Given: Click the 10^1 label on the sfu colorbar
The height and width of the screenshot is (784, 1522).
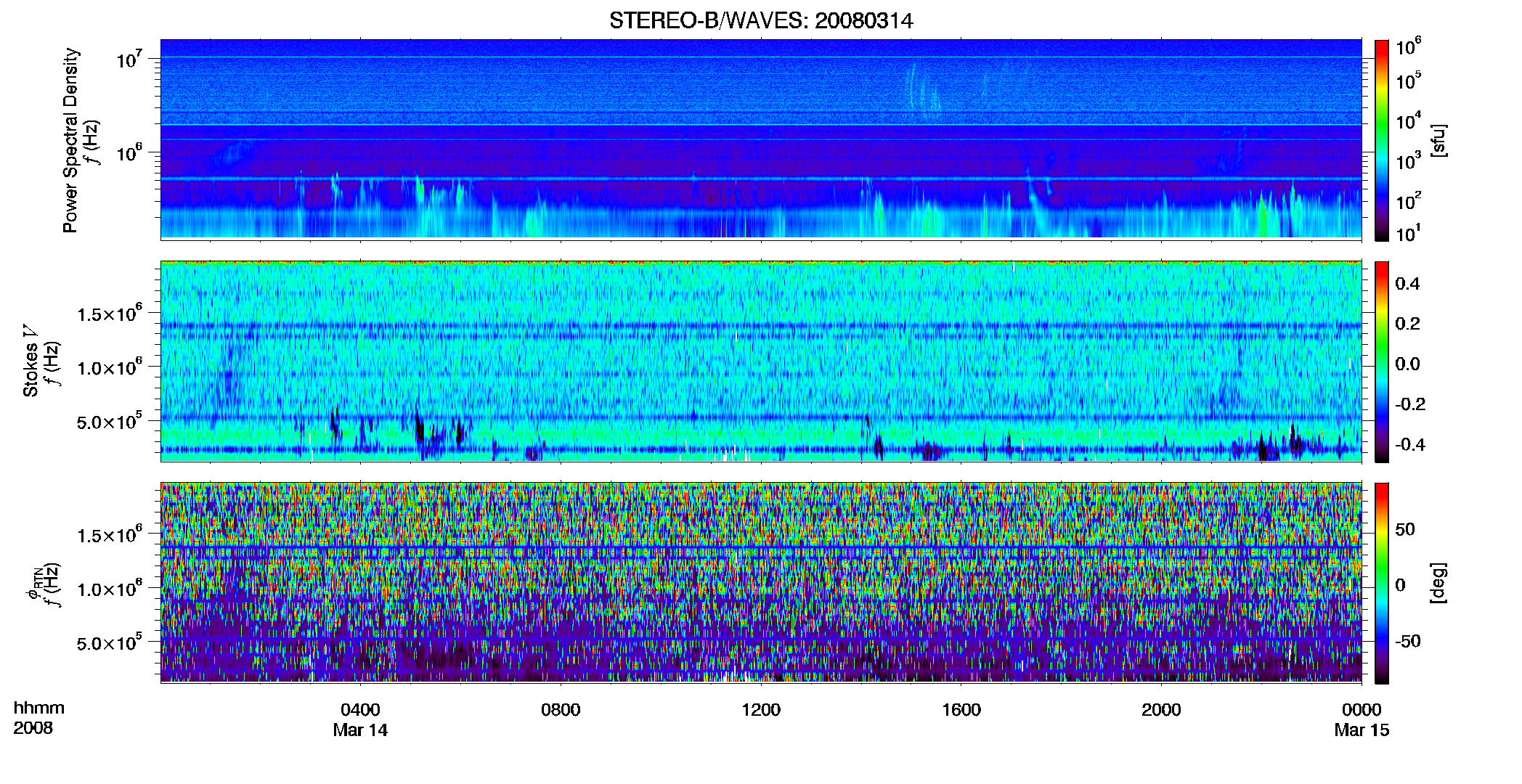Looking at the screenshot, I should click(x=1409, y=234).
